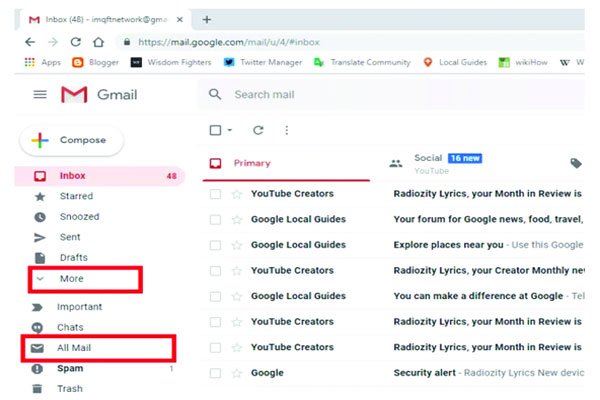Star the 'Creator Monthly' email
This screenshot has height=400, width=600.
pos(237,271)
